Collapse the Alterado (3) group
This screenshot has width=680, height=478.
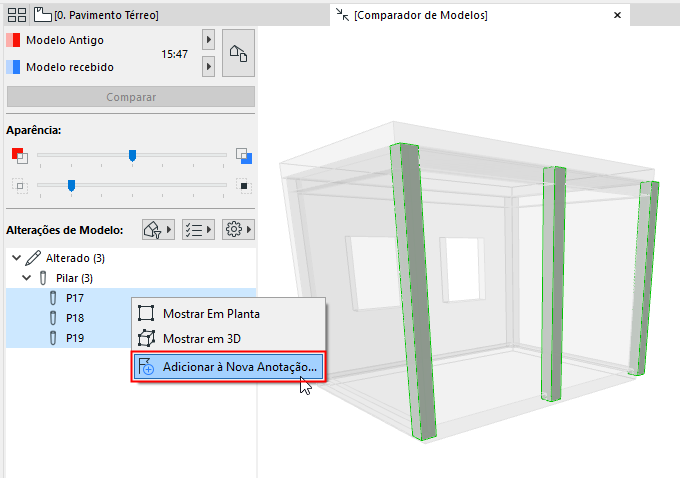16,258
